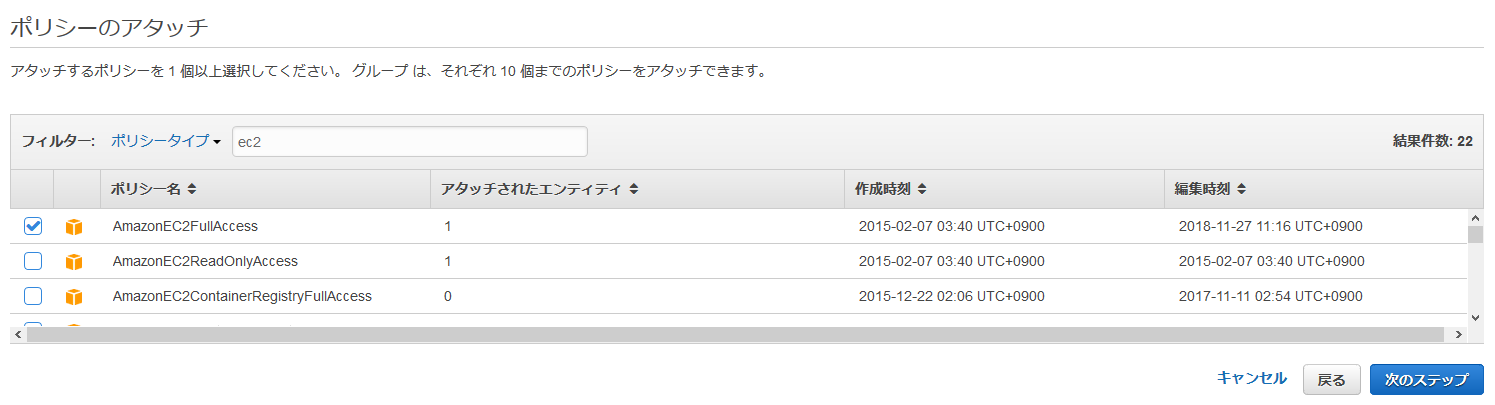Uncheck the AmazonEC2FullAccess policy checkbox
The width and height of the screenshot is (1495, 405).
pos(33,227)
